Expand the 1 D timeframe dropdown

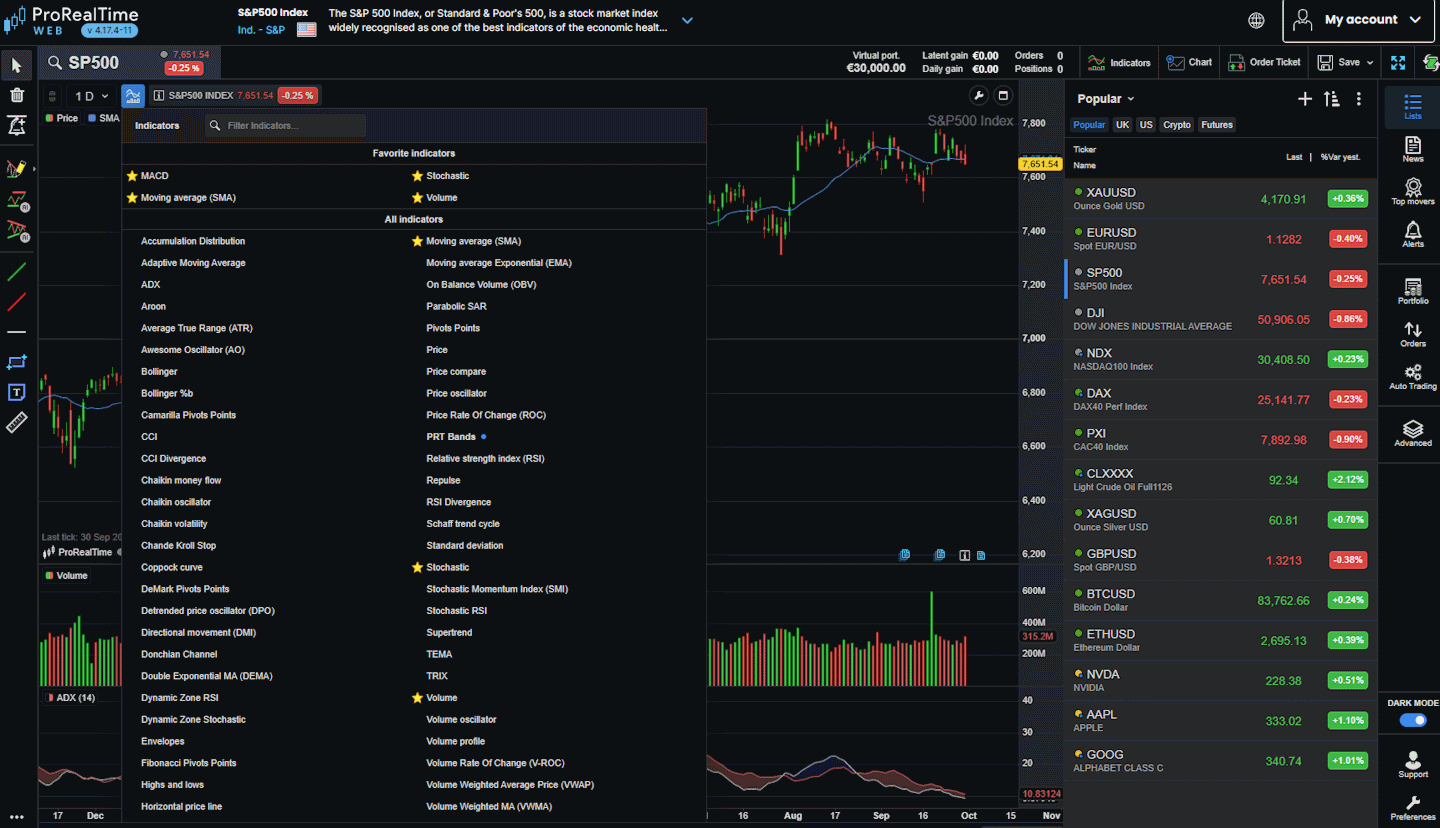pyautogui.click(x=91, y=96)
